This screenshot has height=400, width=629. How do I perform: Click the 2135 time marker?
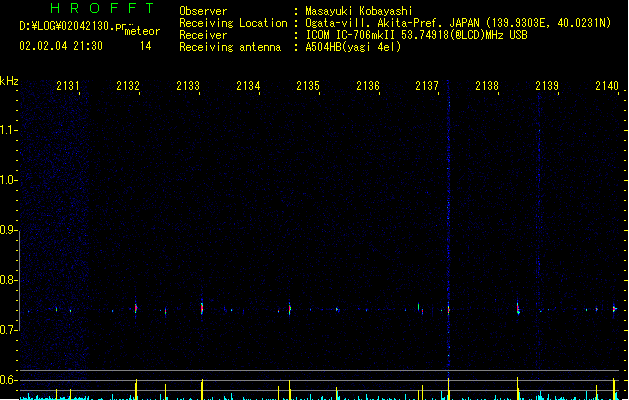[308, 85]
